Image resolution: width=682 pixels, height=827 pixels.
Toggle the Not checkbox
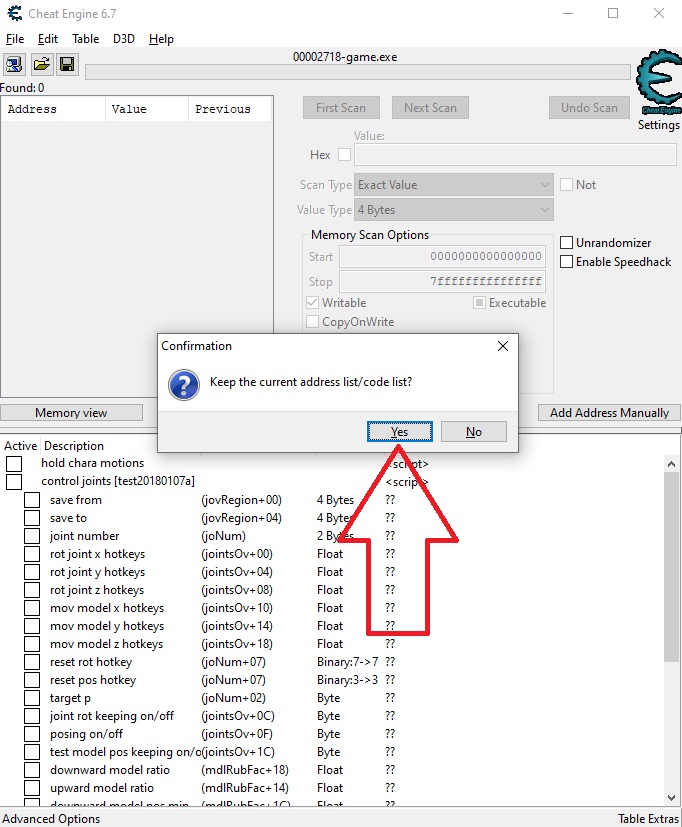(x=566, y=185)
